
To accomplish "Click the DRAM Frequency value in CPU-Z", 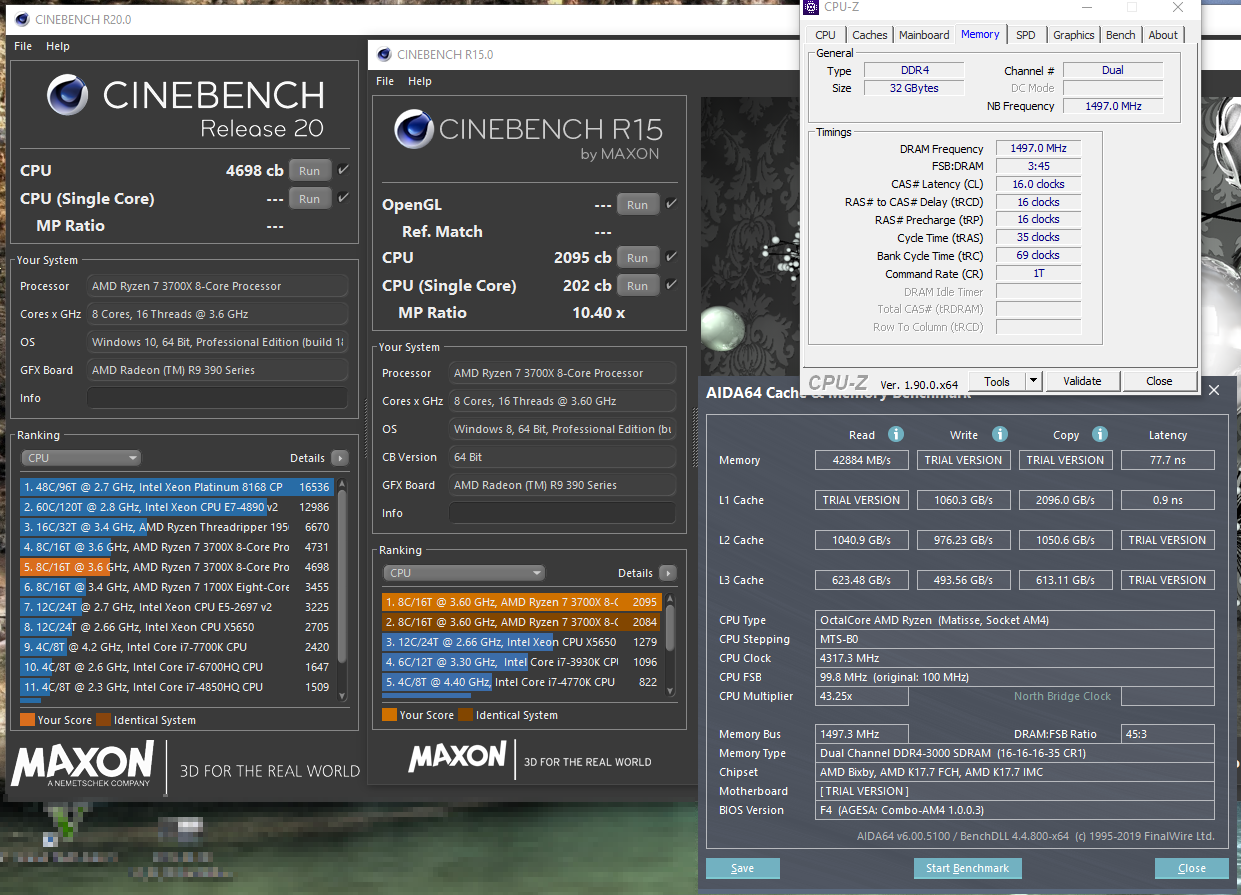I will coord(1038,148).
